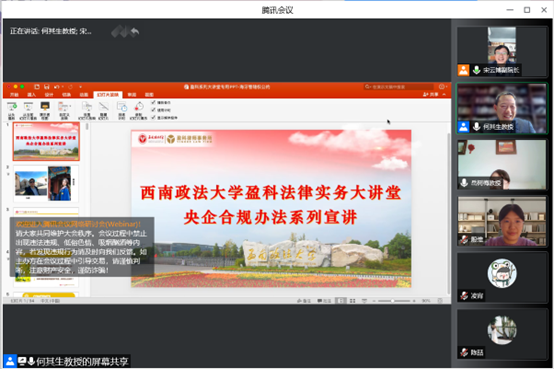Toggle the Use Timings checkbox
The height and width of the screenshot is (369, 554).
pos(153,110)
